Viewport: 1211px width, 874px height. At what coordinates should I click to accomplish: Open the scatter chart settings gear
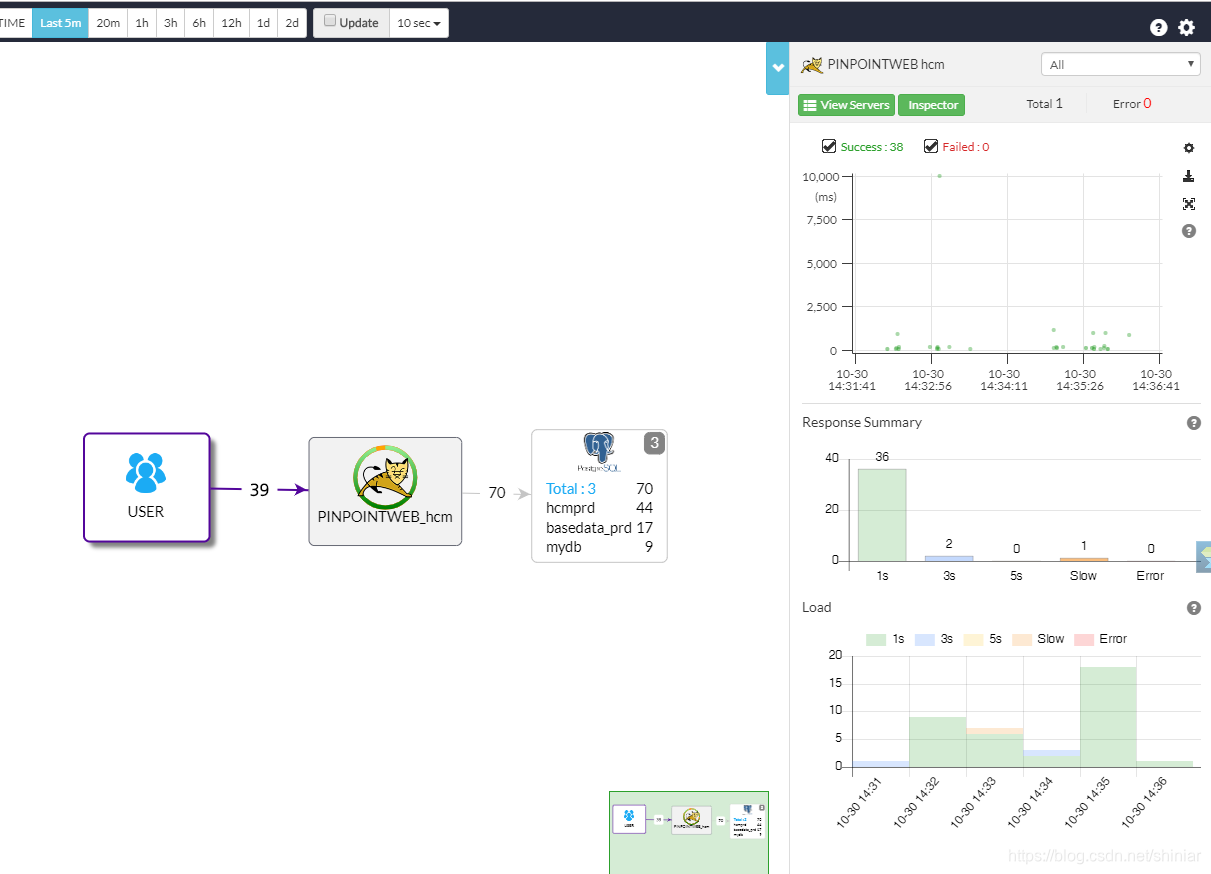click(x=1188, y=147)
